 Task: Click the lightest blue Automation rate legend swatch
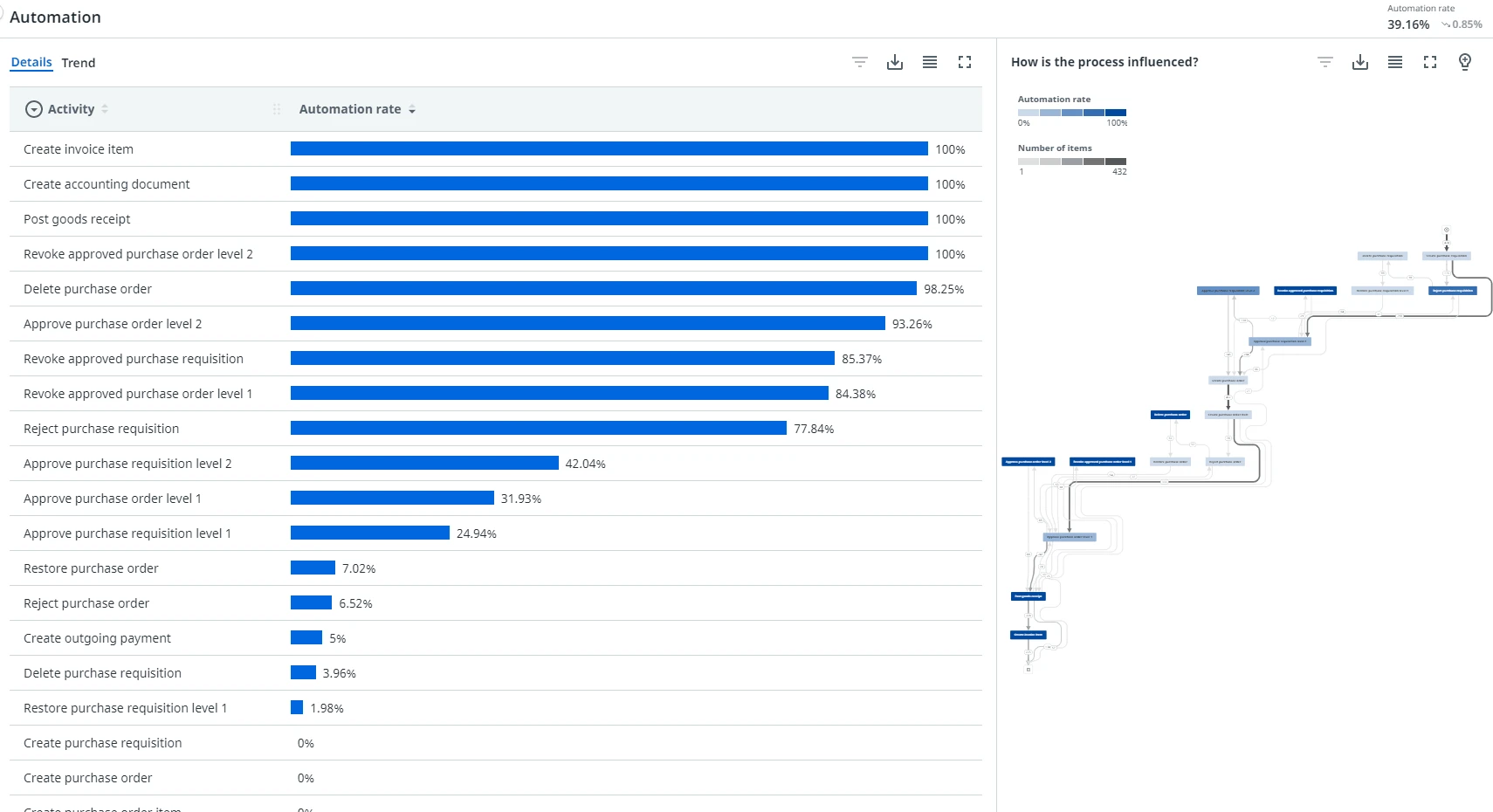pos(1029,113)
